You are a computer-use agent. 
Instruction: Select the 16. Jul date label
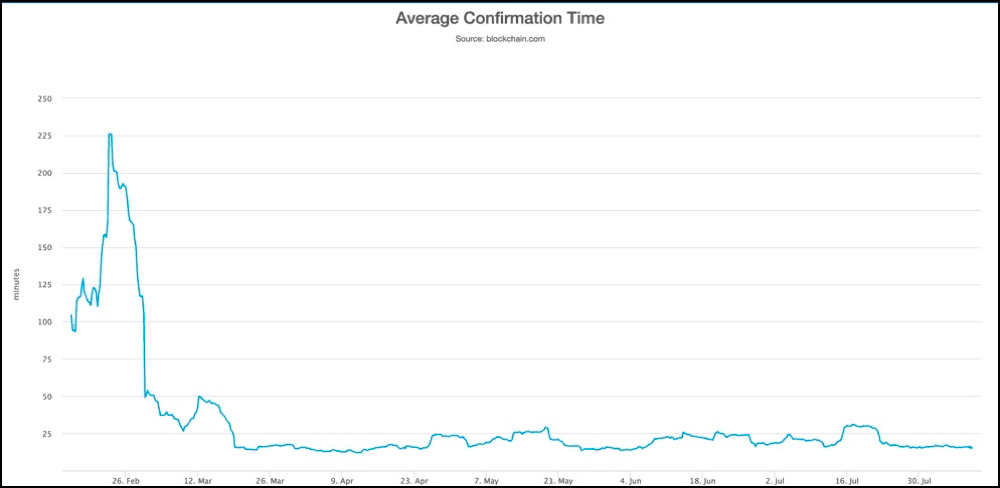tap(847, 478)
